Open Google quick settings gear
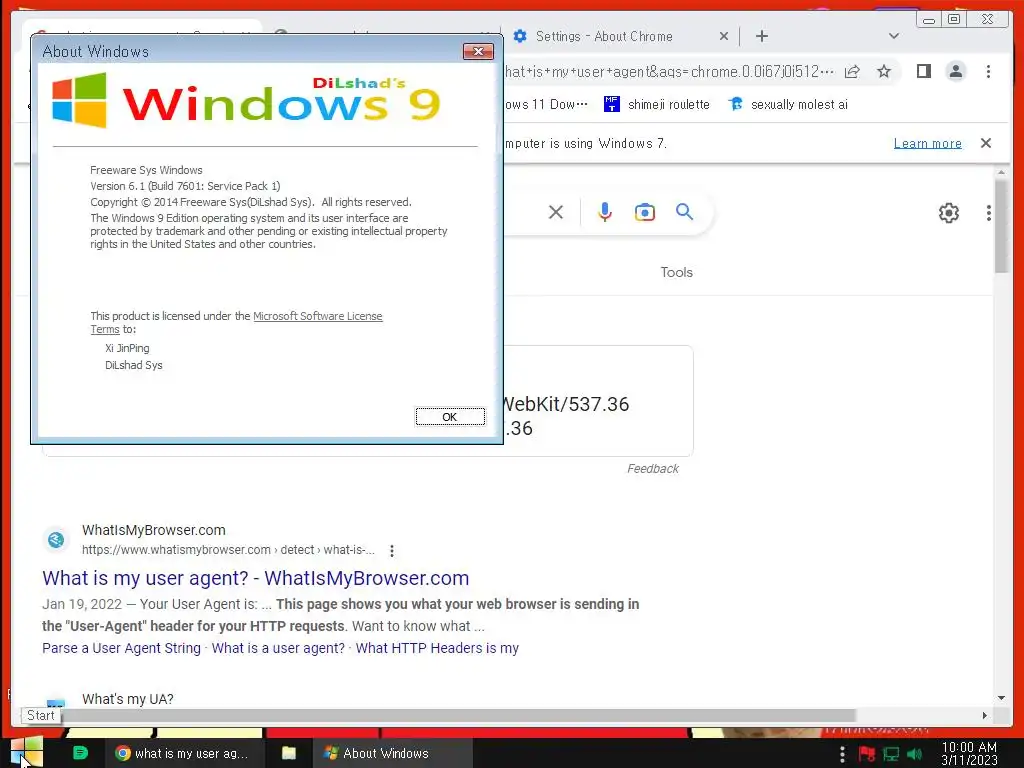Screen dimensions: 1024x768 point(948,212)
